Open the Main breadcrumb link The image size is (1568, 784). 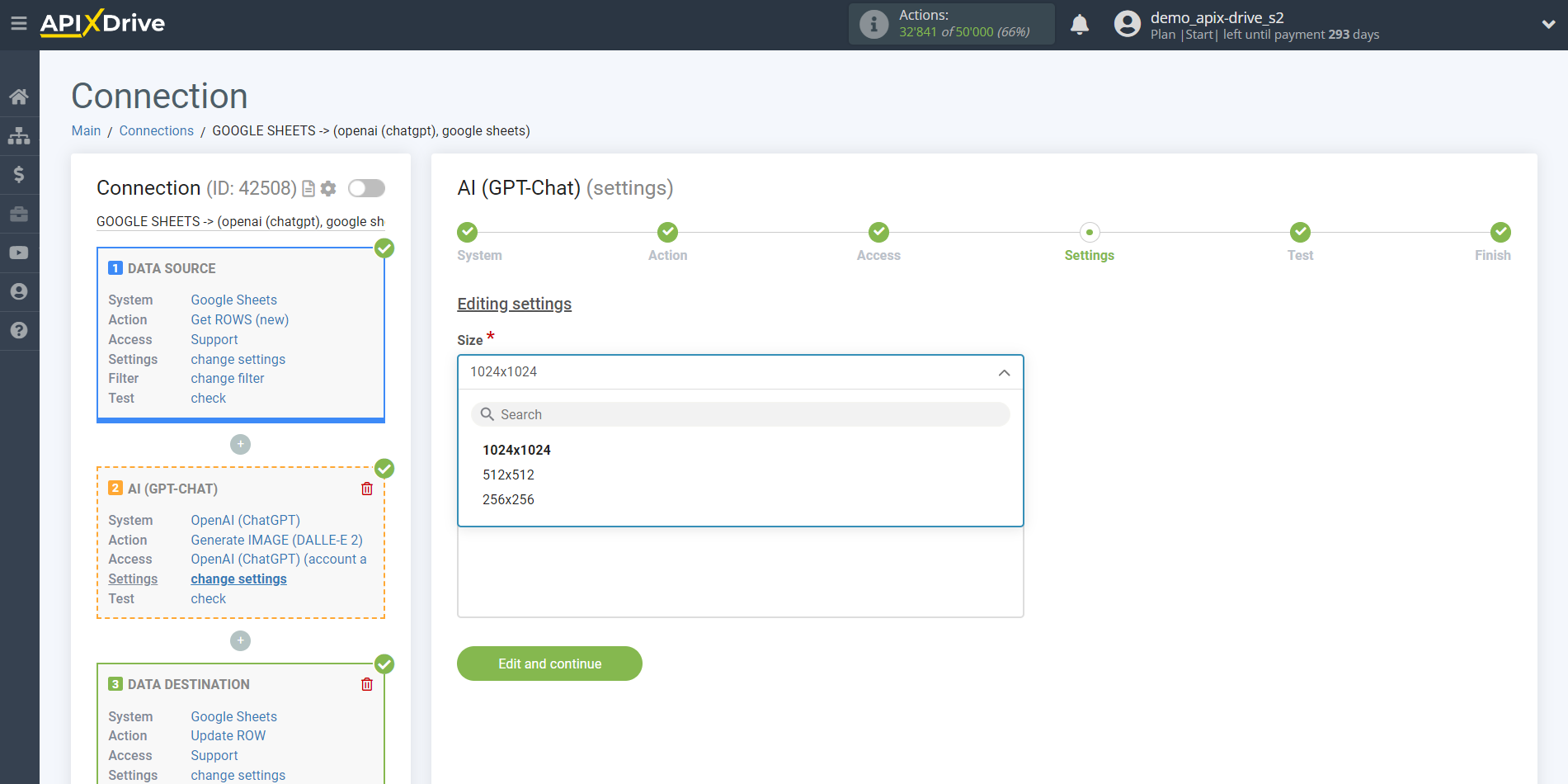(86, 130)
